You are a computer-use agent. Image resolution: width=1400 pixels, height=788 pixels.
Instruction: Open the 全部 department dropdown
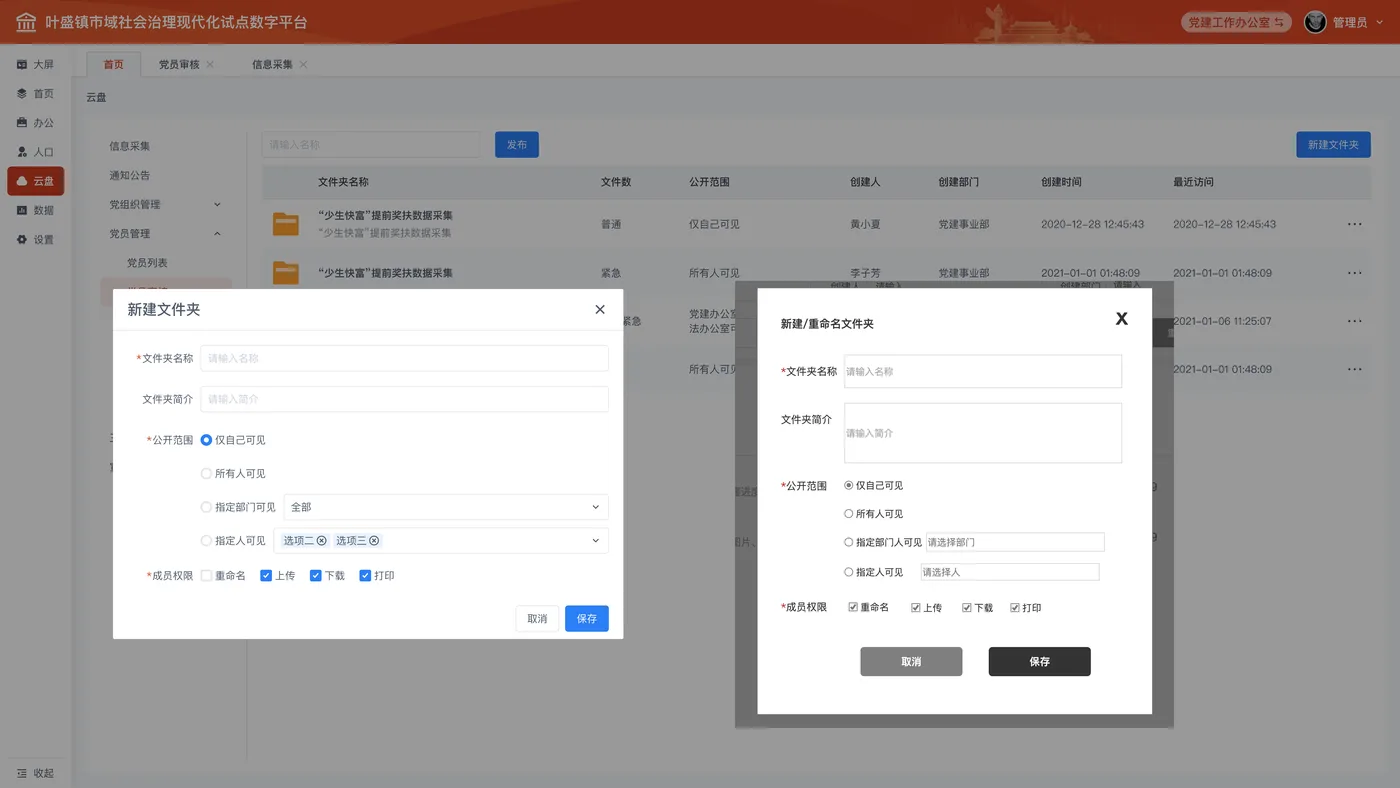pyautogui.click(x=446, y=507)
